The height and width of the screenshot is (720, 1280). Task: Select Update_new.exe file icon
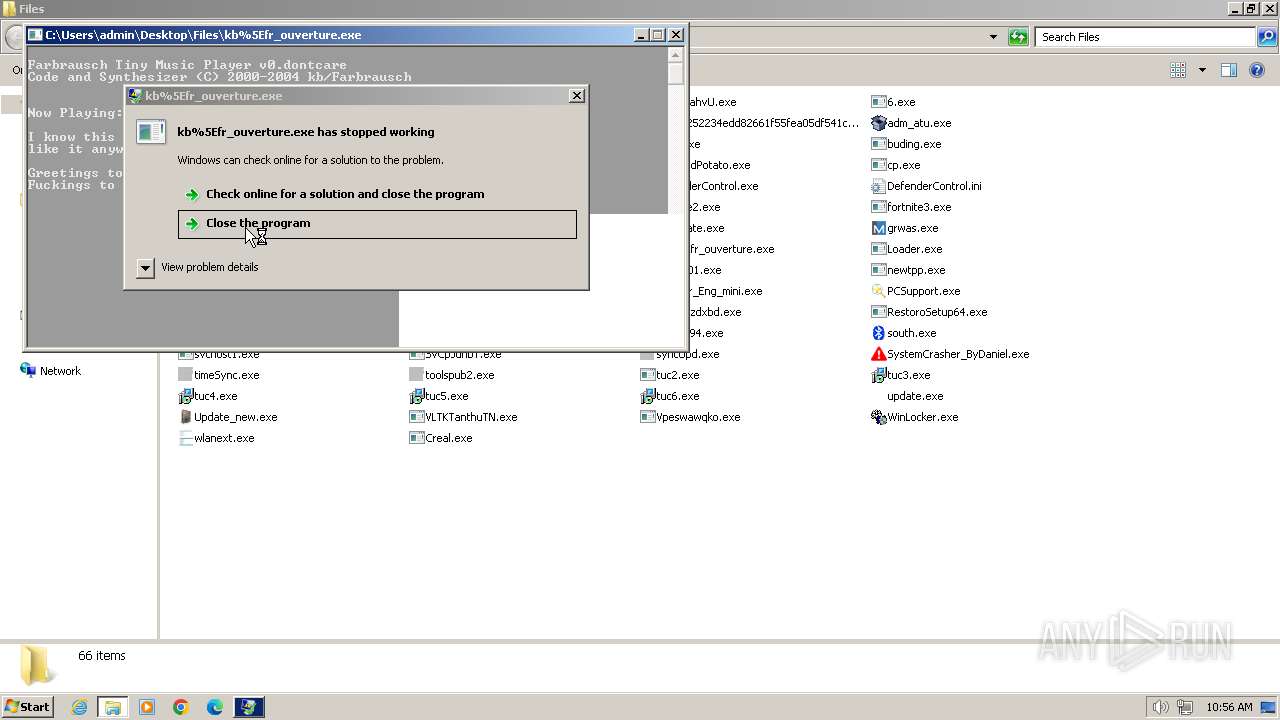pos(186,417)
